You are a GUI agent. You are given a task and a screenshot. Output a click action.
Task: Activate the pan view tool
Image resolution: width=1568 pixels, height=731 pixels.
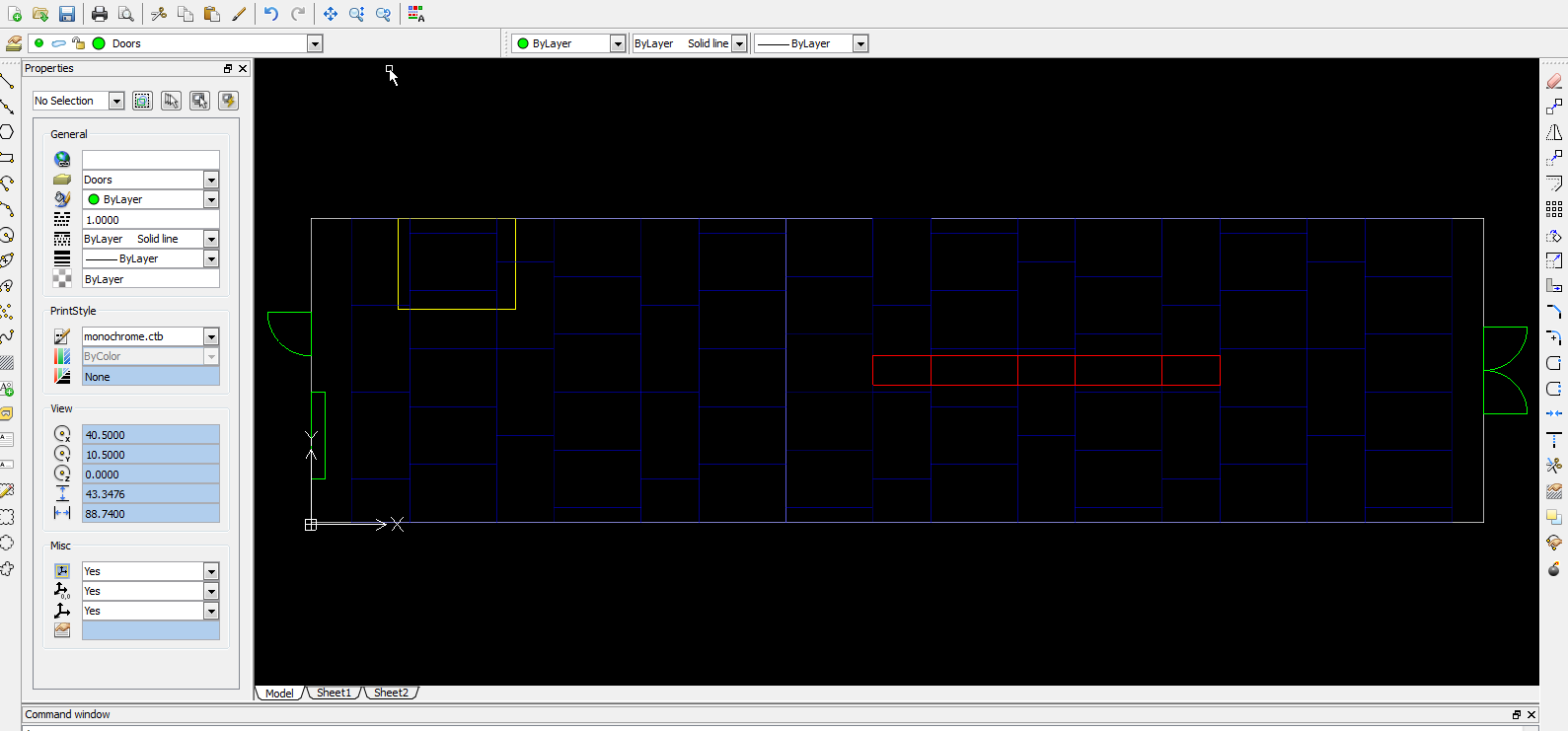tap(331, 14)
